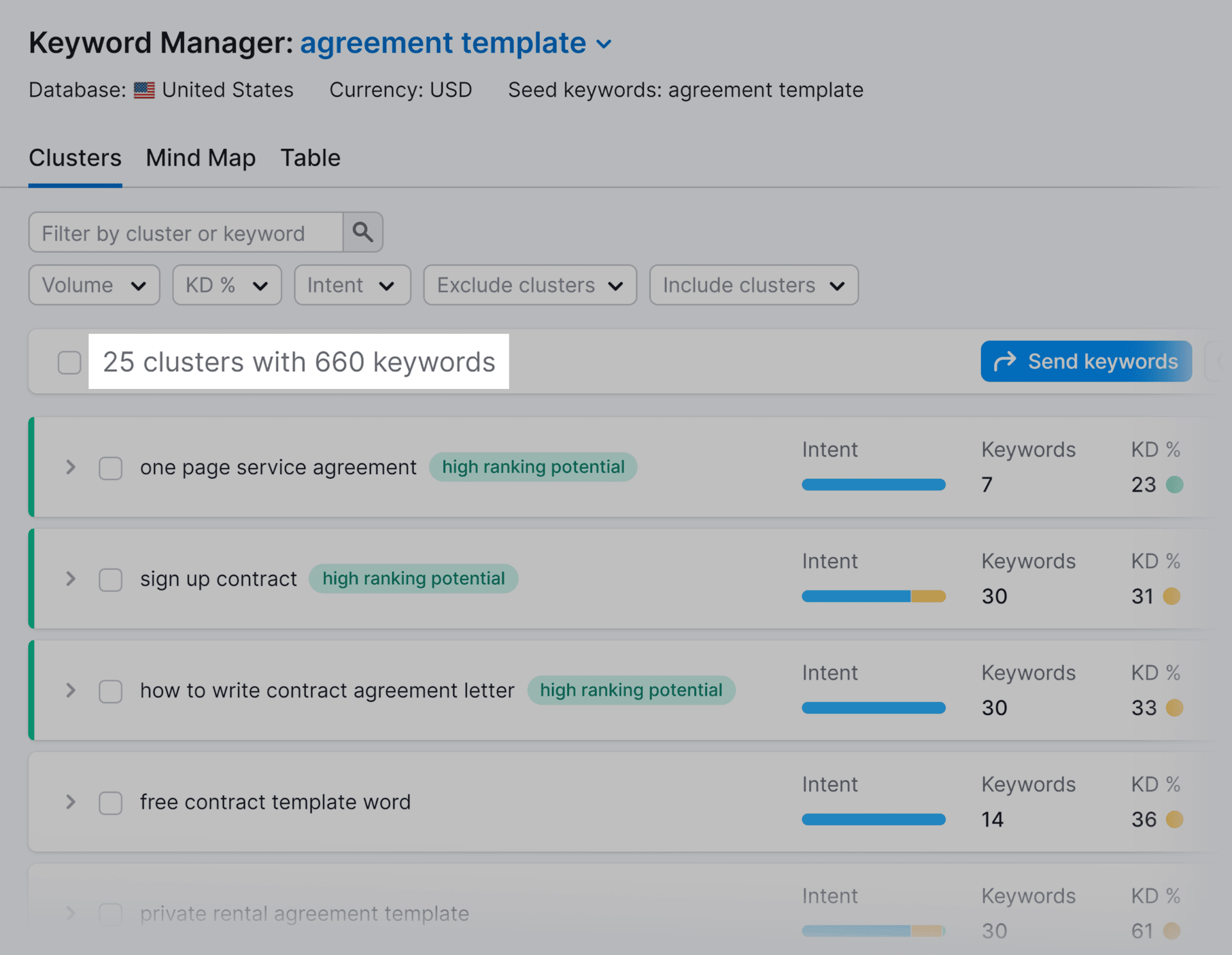This screenshot has width=1232, height=955.
Task: Check the free contract template word checkbox
Action: point(110,802)
